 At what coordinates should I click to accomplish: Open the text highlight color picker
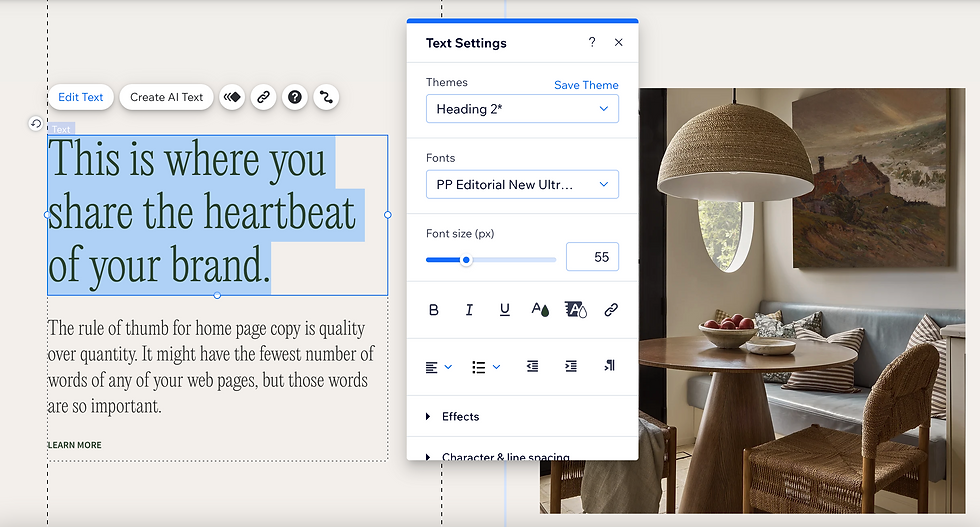[576, 309]
